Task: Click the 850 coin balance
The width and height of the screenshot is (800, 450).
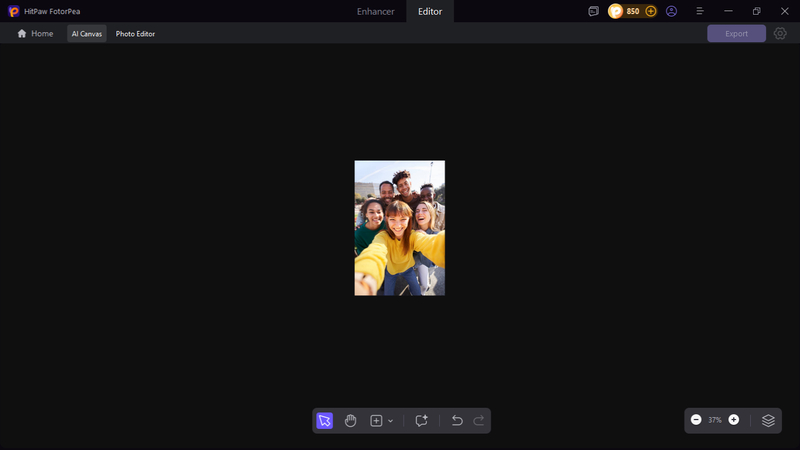Action: [633, 11]
